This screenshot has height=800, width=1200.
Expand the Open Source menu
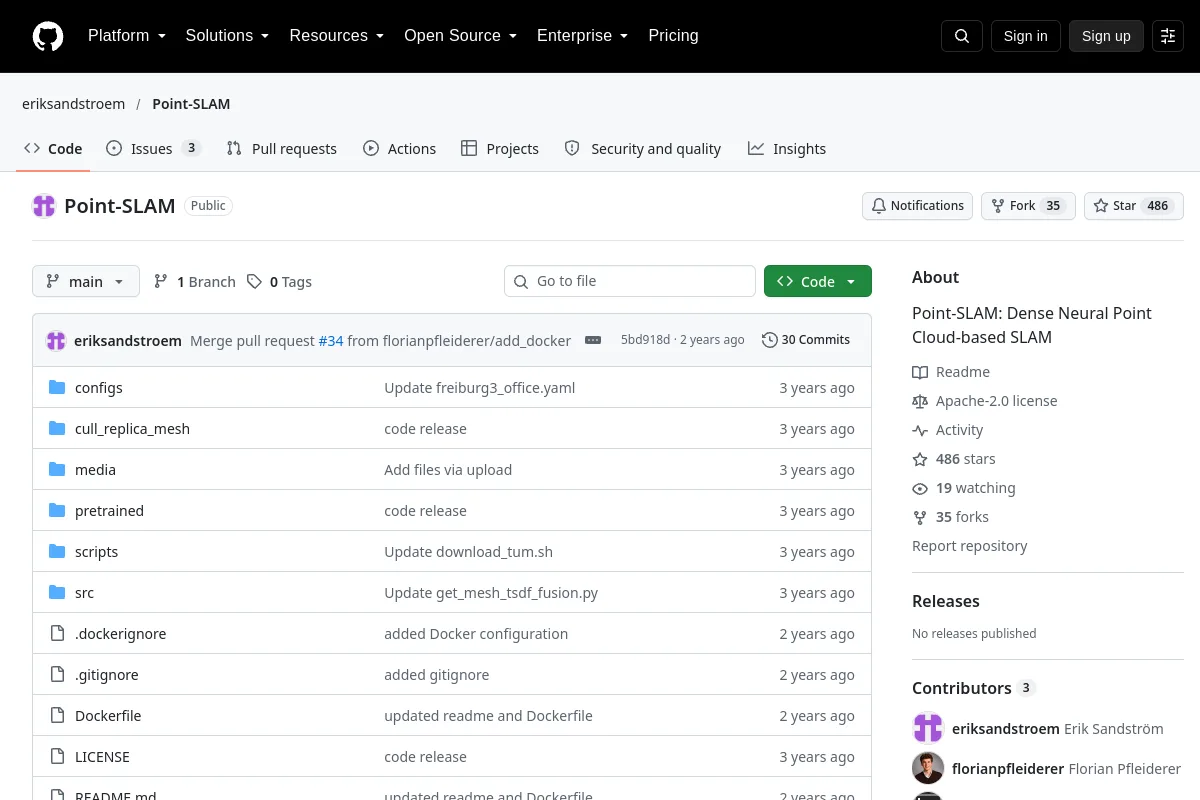click(x=461, y=36)
